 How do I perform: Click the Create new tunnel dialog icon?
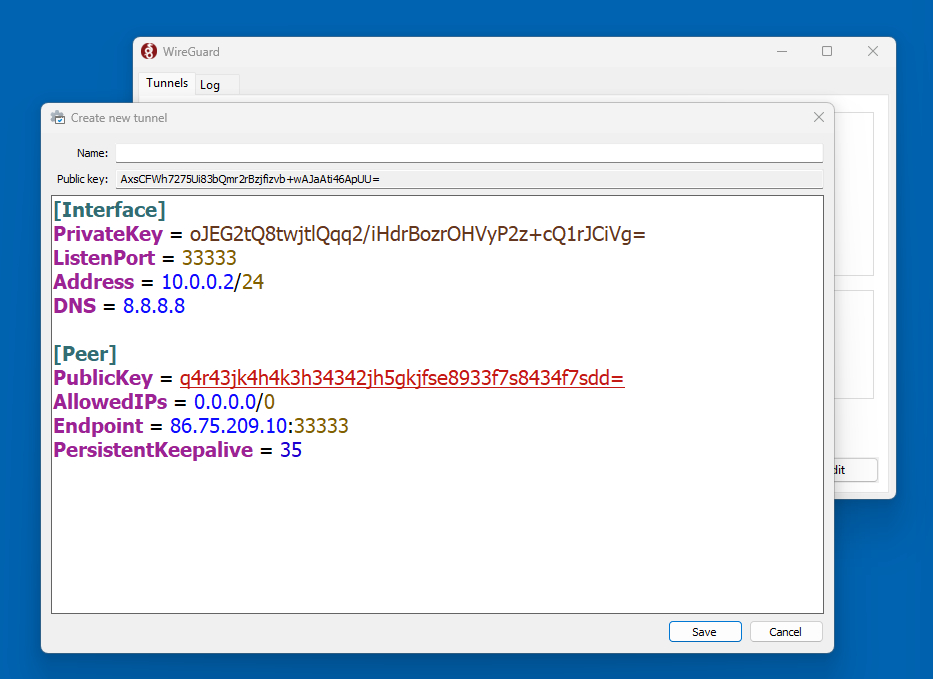(58, 118)
